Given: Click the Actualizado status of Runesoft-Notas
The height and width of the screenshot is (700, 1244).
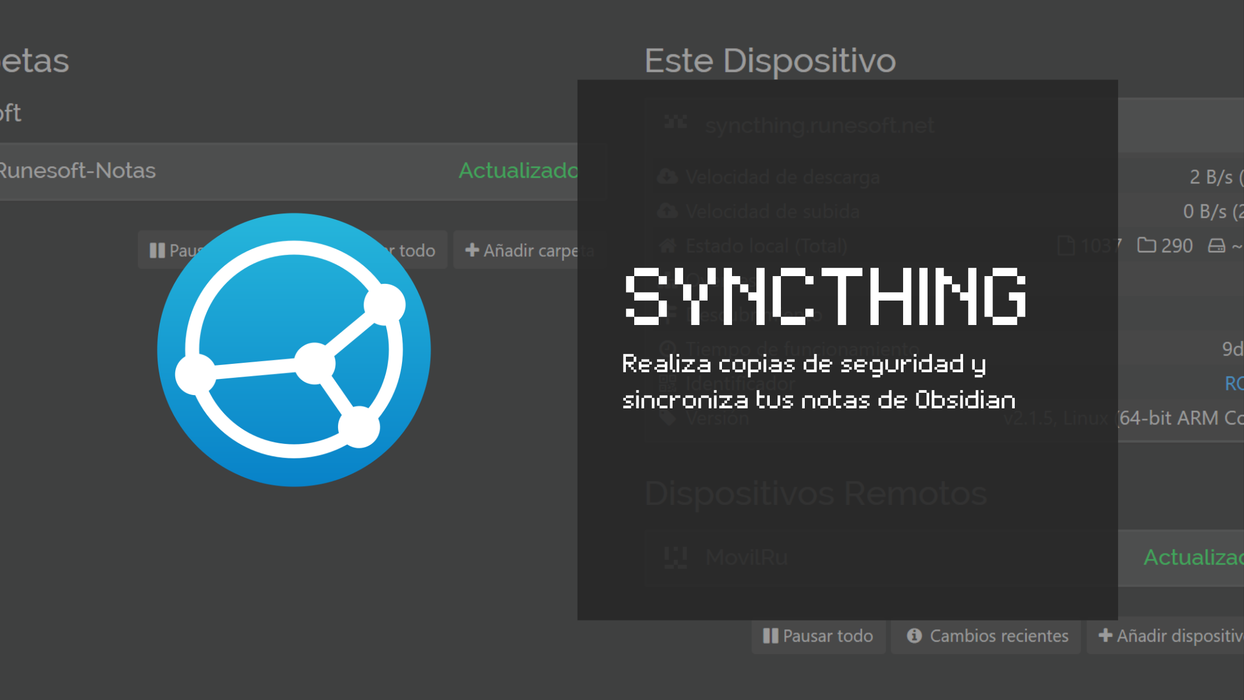Looking at the screenshot, I should pyautogui.click(x=517, y=171).
